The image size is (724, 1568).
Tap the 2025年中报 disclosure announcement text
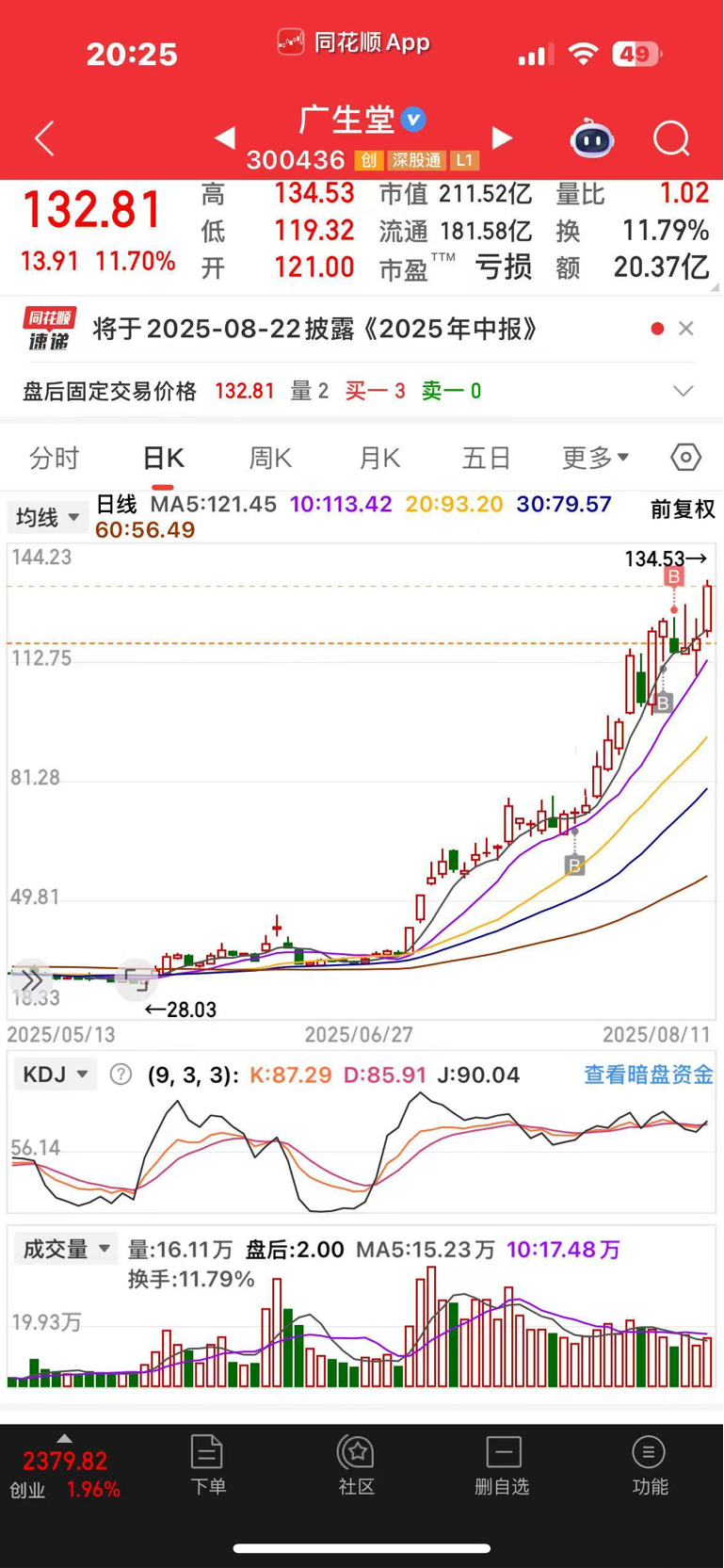point(316,329)
